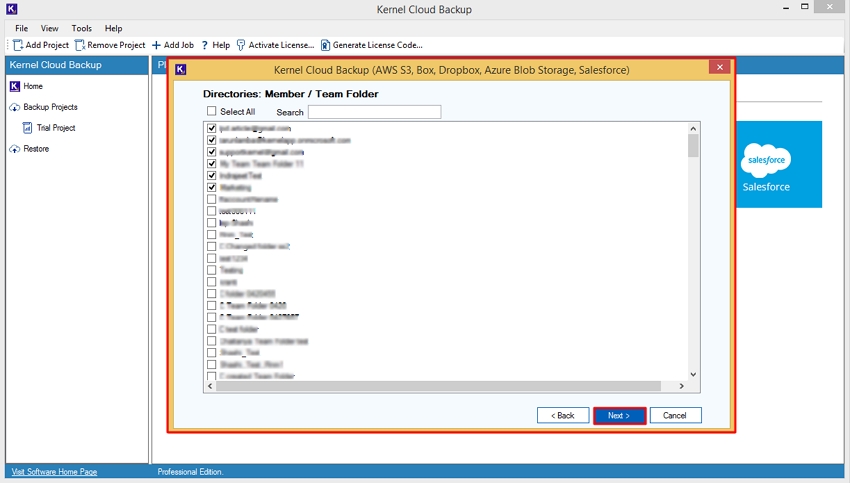The width and height of the screenshot is (850, 483).
Task: Open the Tools menu
Action: coord(81,29)
